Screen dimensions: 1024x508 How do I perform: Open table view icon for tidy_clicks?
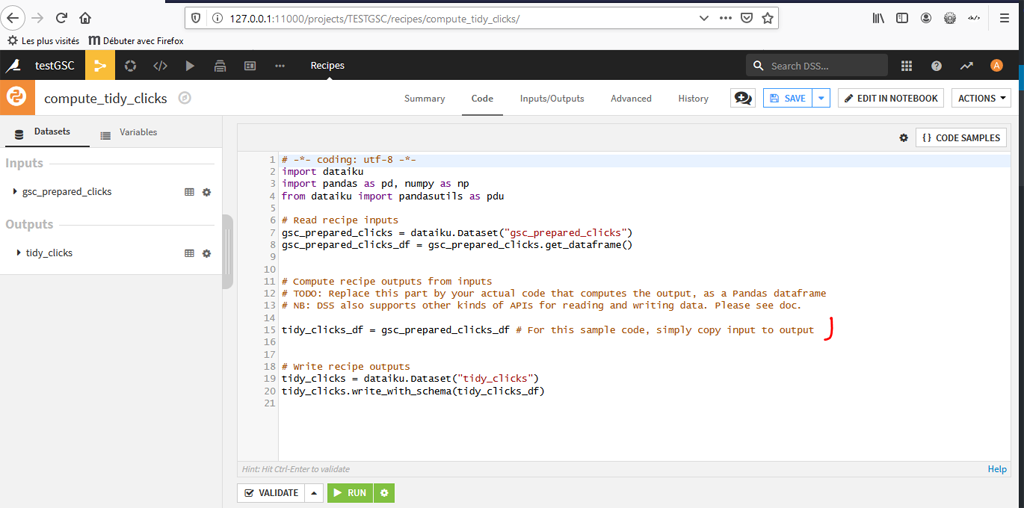189,253
